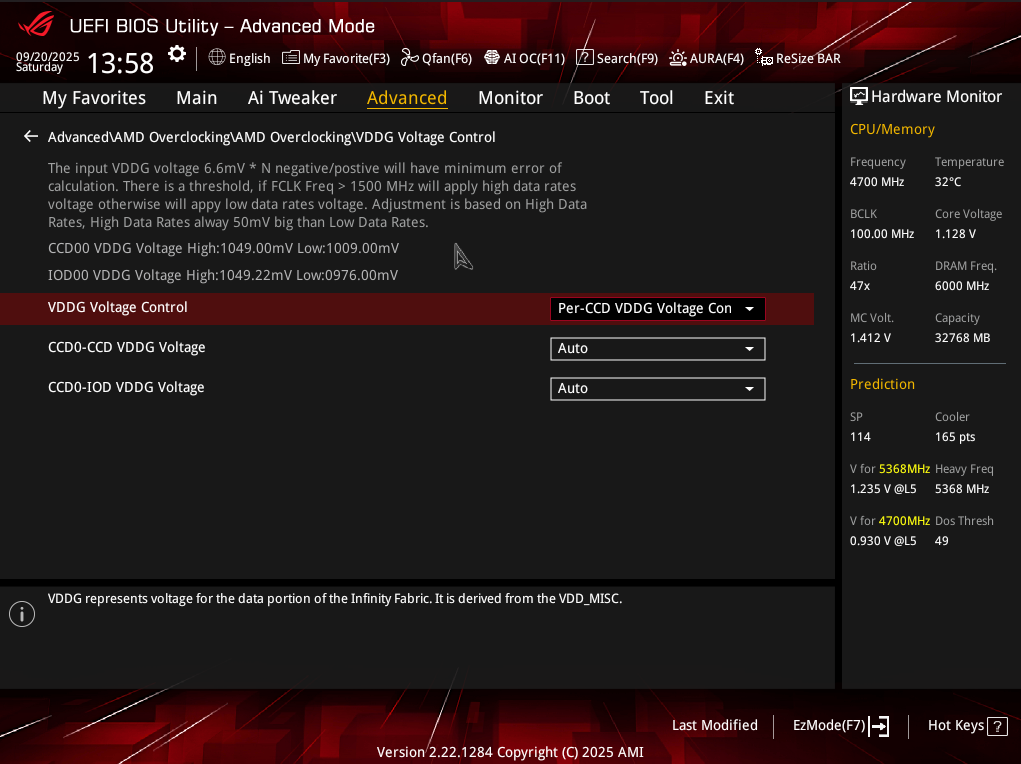
Task: Click the Last Modified button
Action: click(x=714, y=726)
